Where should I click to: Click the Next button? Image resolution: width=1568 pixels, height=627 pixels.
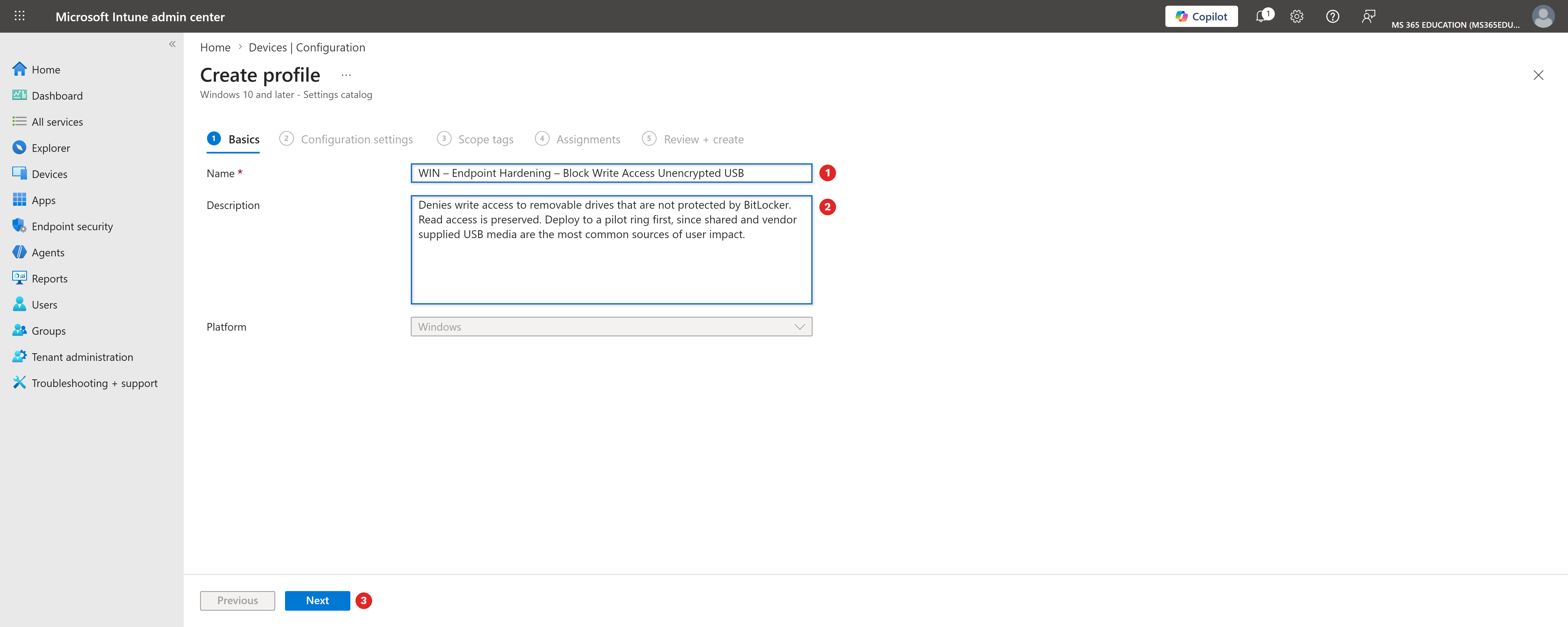click(x=317, y=600)
